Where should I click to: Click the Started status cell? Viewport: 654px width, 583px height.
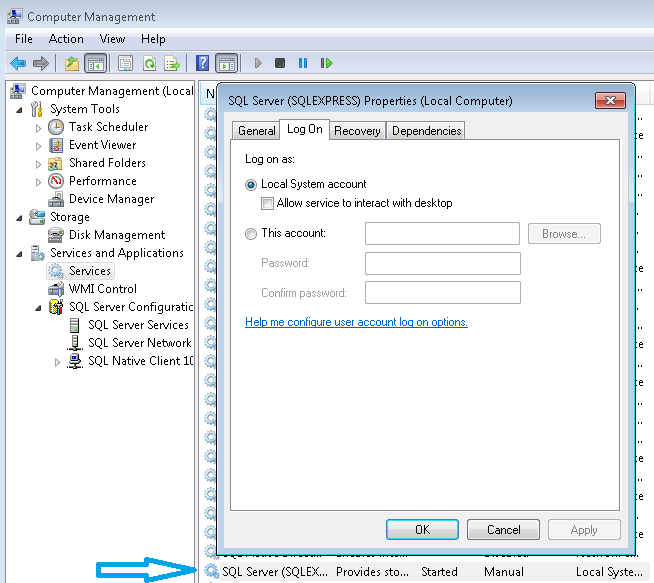pos(439,572)
